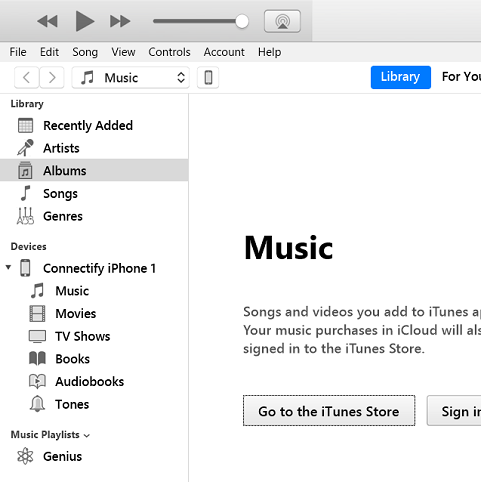
Task: Select the Albums sidebar item
Action: tap(94, 170)
